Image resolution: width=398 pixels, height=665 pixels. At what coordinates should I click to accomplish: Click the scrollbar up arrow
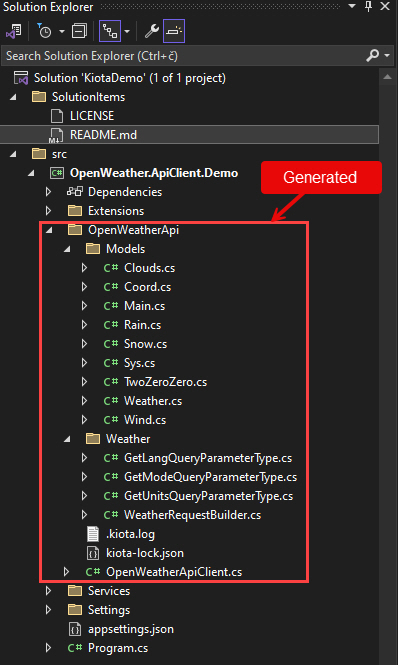(x=387, y=77)
